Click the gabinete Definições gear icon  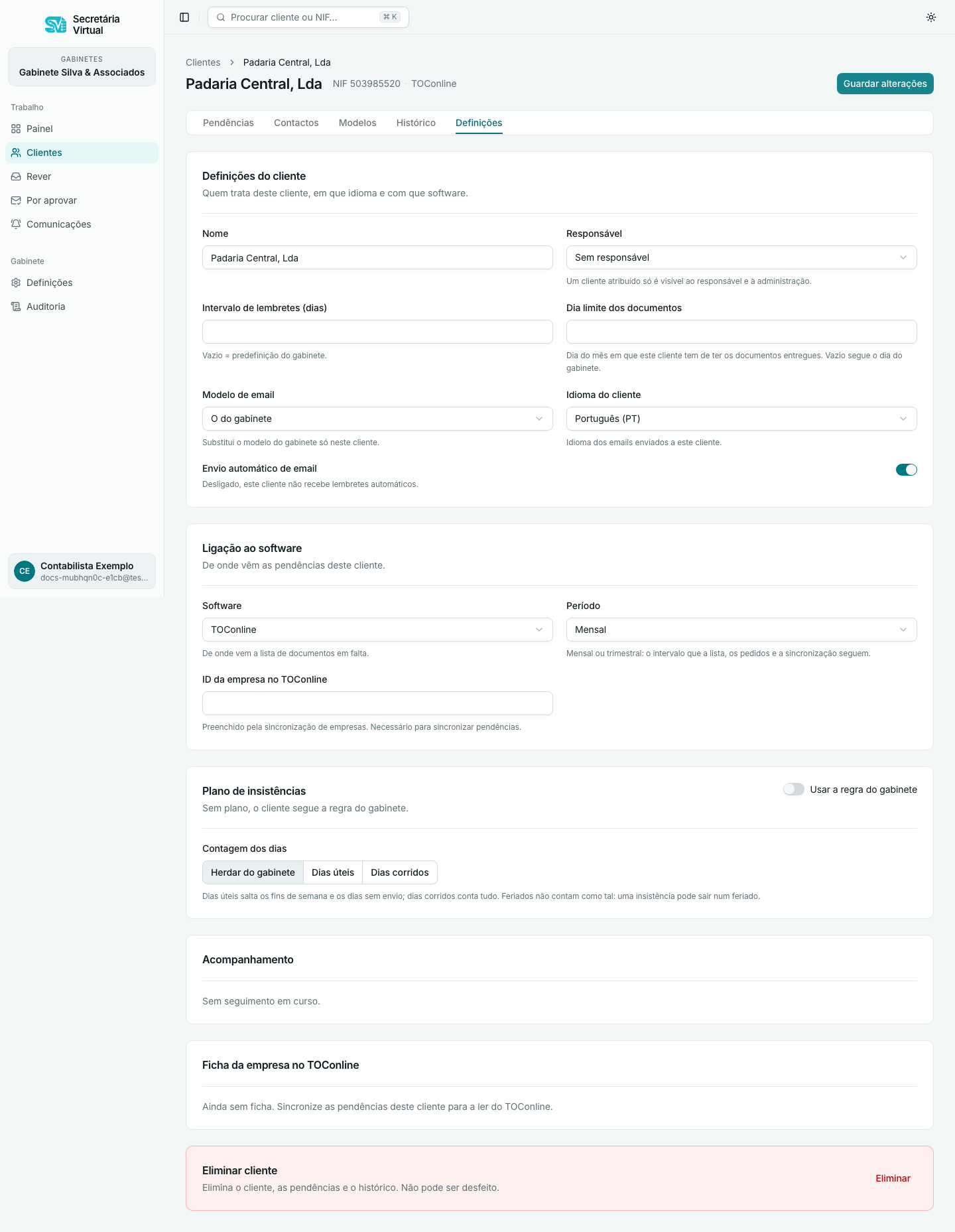coord(16,283)
